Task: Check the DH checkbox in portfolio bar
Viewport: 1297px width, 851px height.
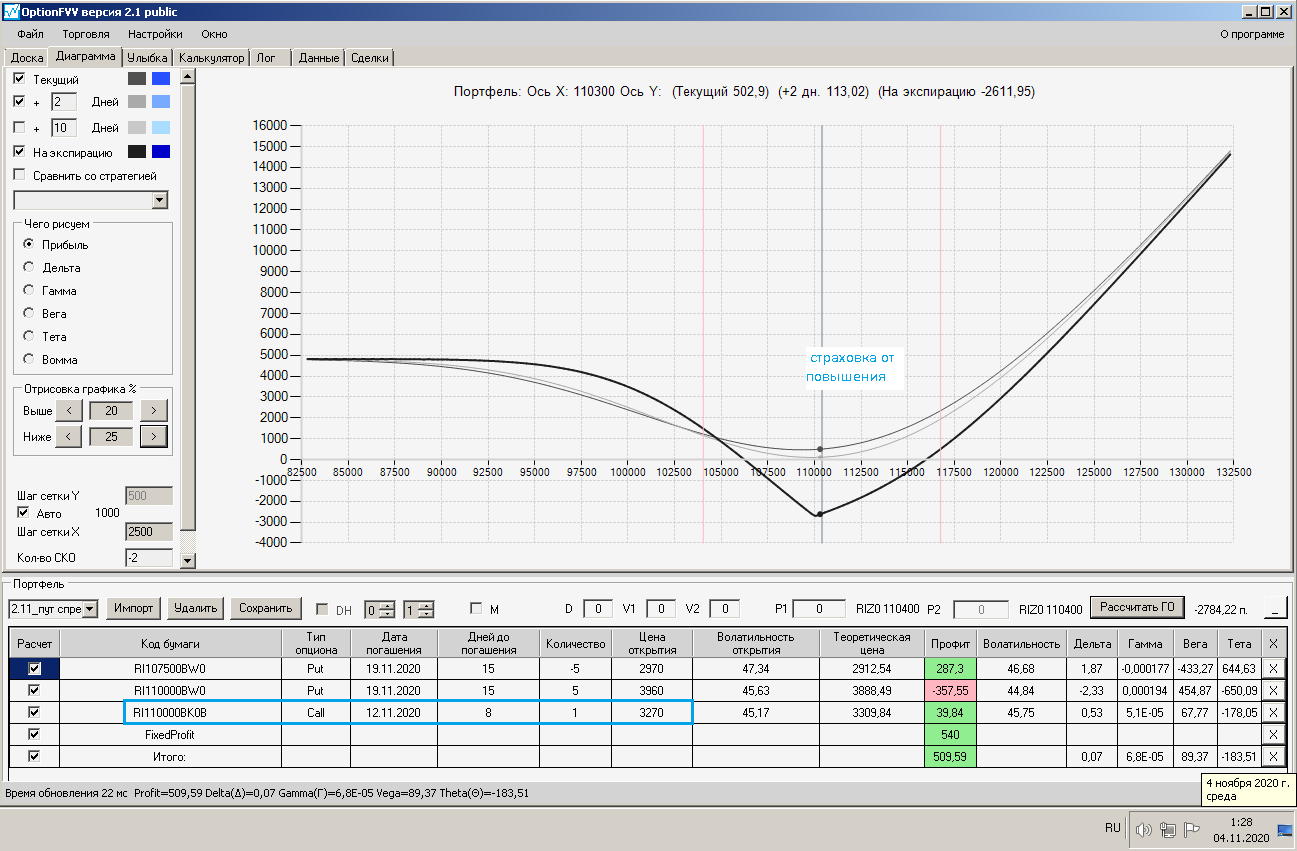Action: tap(322, 609)
